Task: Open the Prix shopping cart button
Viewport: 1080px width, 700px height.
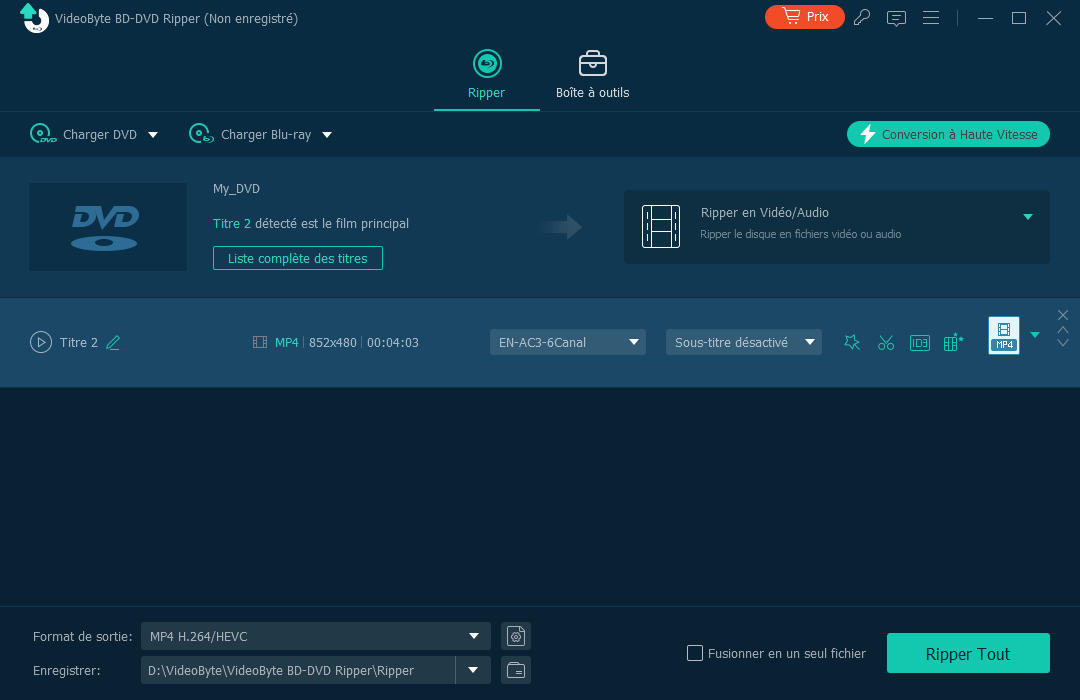Action: [804, 17]
